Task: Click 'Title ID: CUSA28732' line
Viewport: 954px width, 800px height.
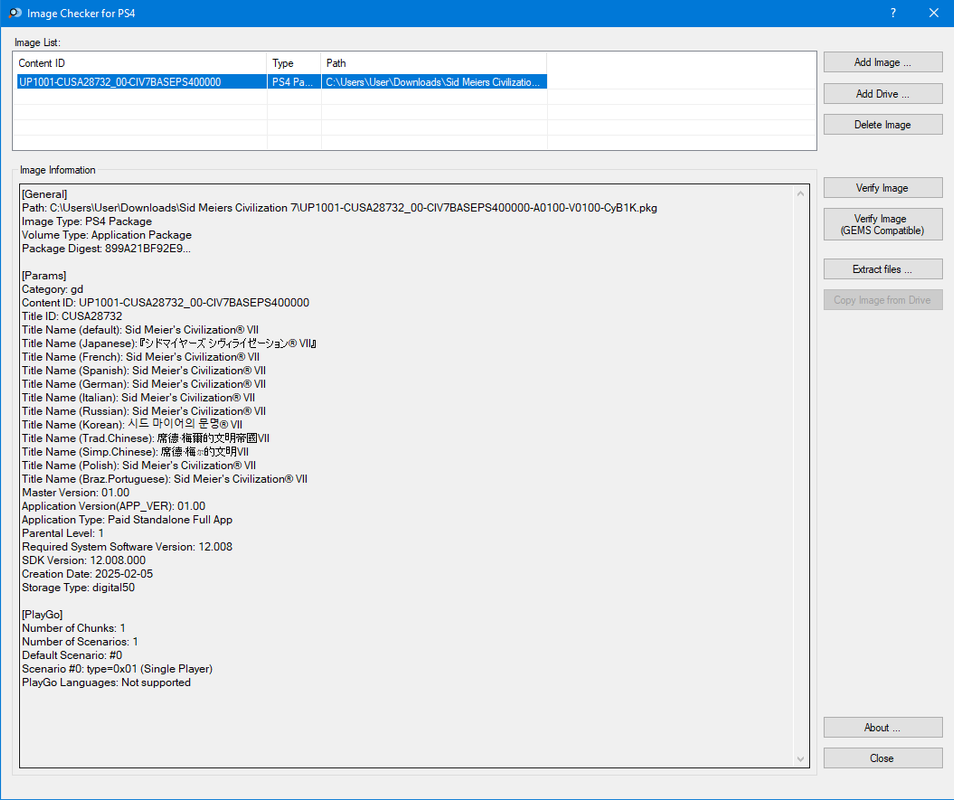Action: click(72, 316)
